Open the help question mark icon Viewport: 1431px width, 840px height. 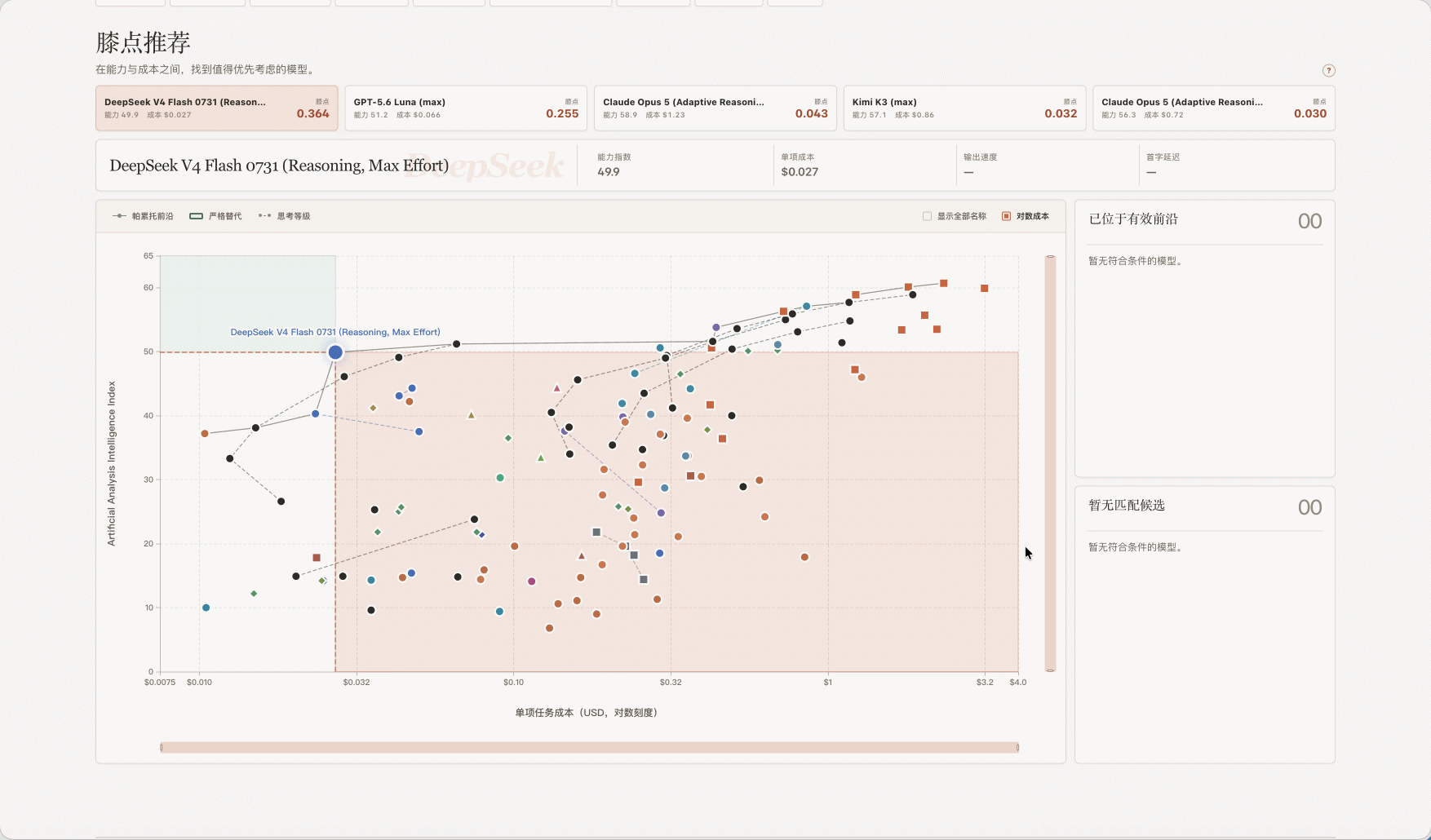pos(1328,70)
